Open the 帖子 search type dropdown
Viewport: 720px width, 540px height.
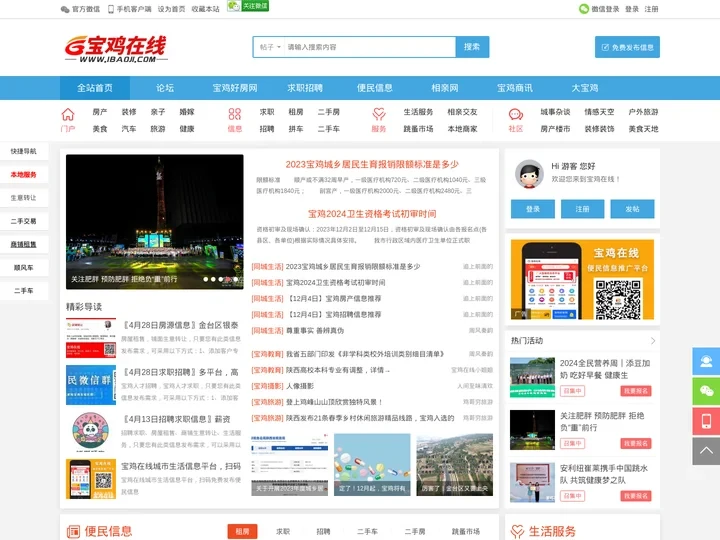[269, 47]
